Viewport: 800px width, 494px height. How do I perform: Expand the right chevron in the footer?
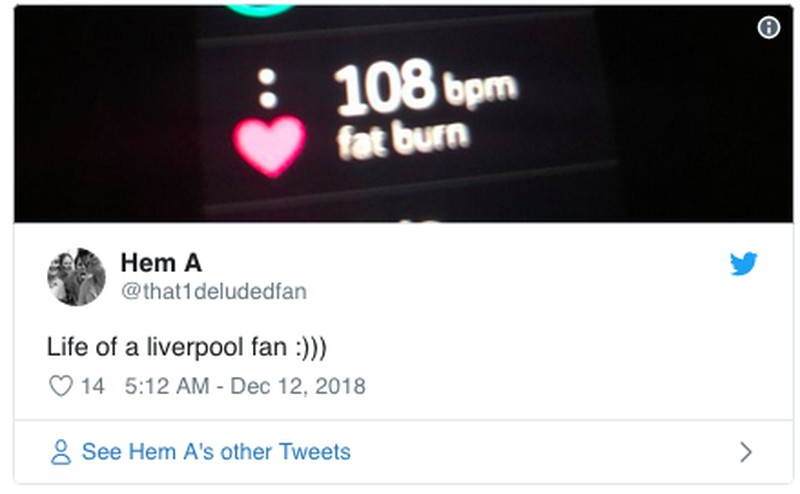745,452
